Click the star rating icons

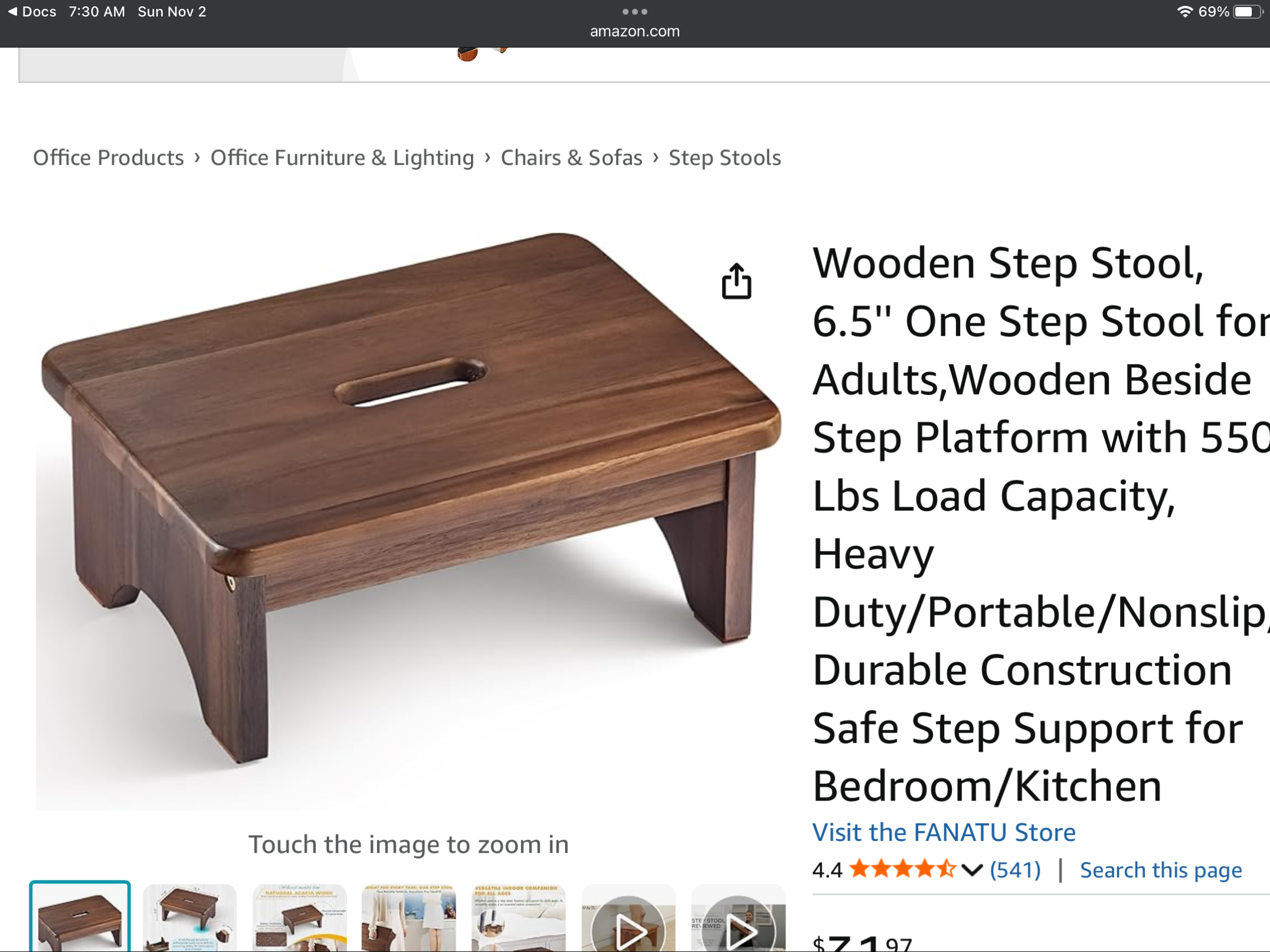click(x=903, y=869)
